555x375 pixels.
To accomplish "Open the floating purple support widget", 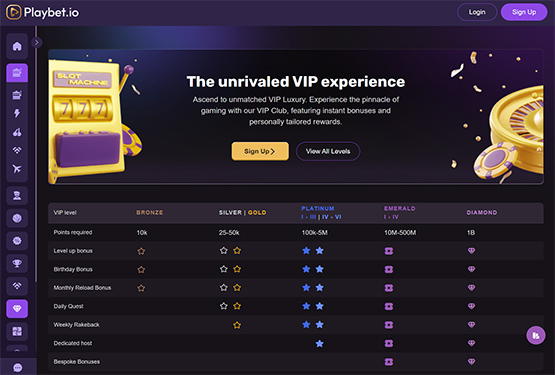I will [x=536, y=335].
